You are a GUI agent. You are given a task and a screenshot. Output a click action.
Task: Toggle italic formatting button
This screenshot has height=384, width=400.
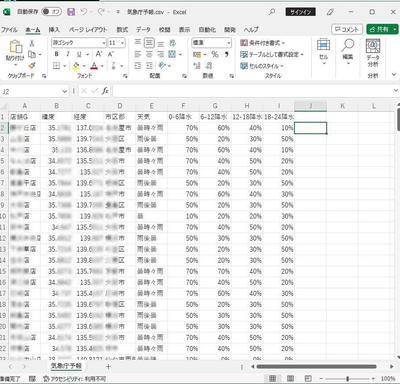click(x=68, y=54)
